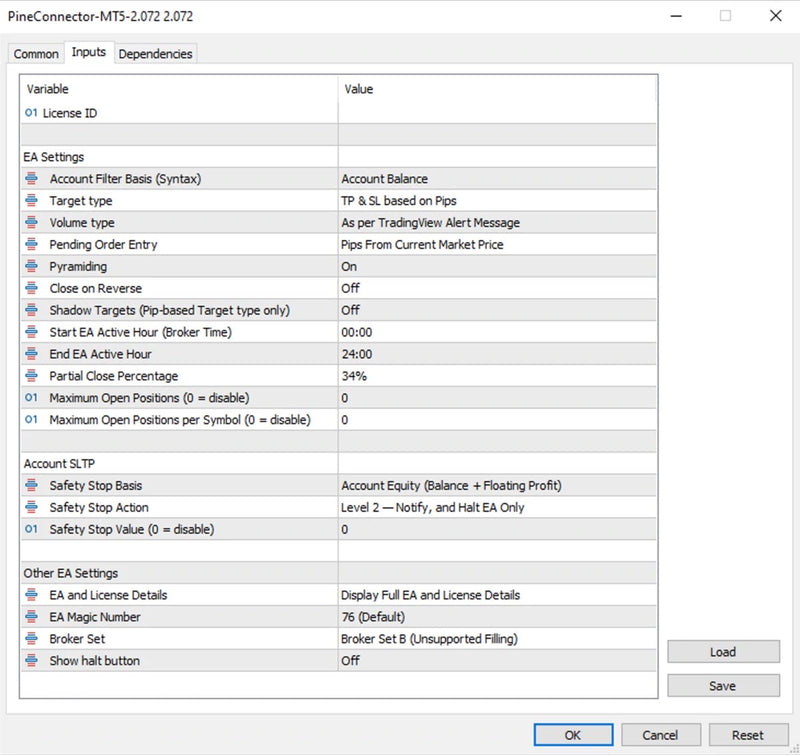Click the icon beside Pyramiding row
800x755 pixels.
click(32, 267)
